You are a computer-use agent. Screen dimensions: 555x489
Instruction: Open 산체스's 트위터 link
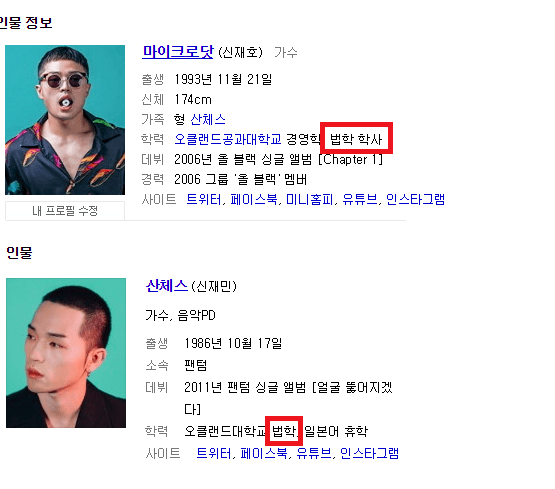[213, 453]
